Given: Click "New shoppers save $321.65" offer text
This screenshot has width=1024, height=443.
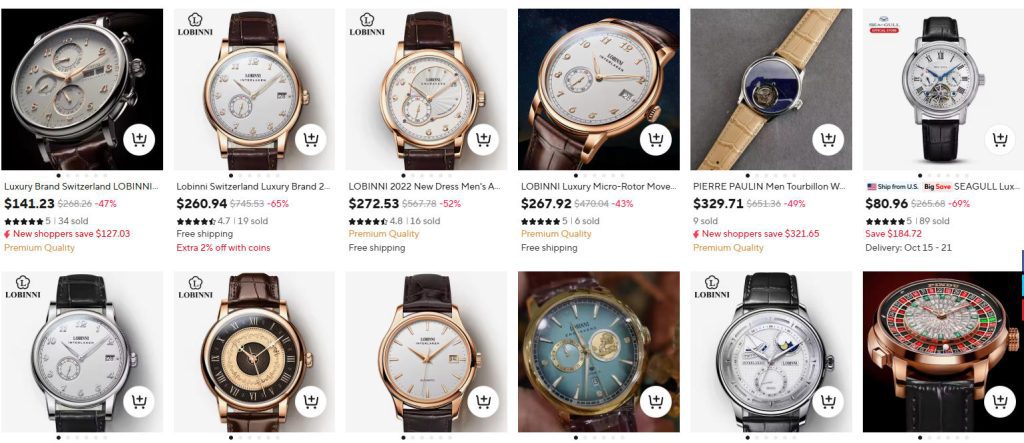Looking at the screenshot, I should (760, 234).
